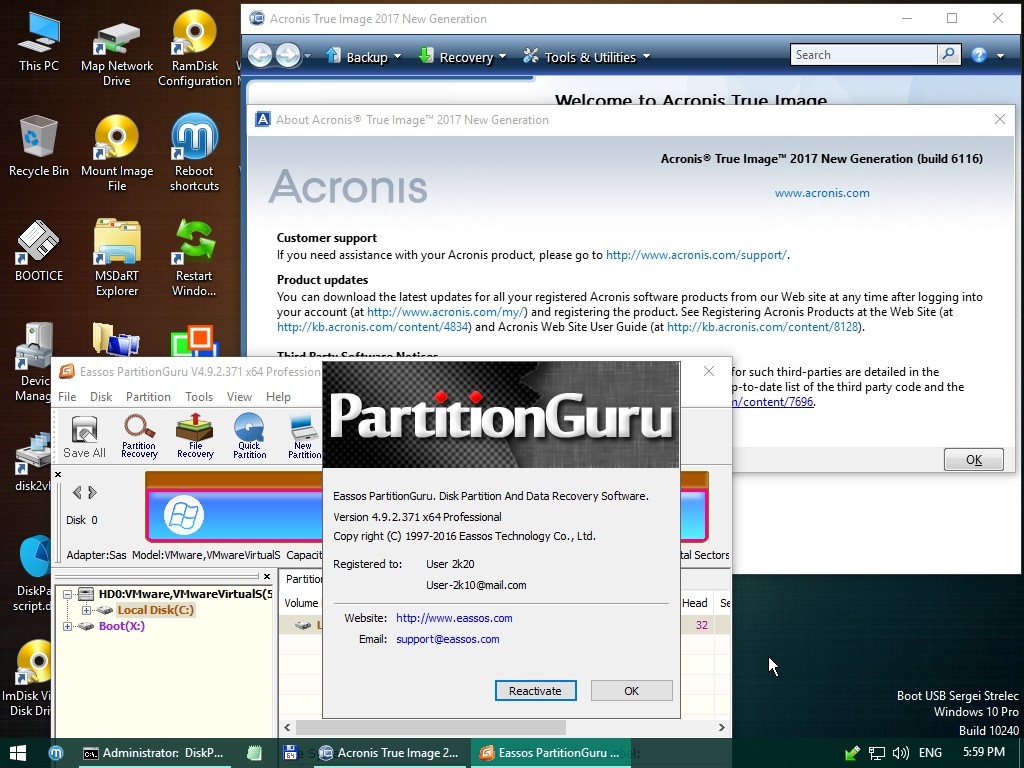Launch Mount Image File shortcut
The image size is (1024, 768).
tap(117, 154)
